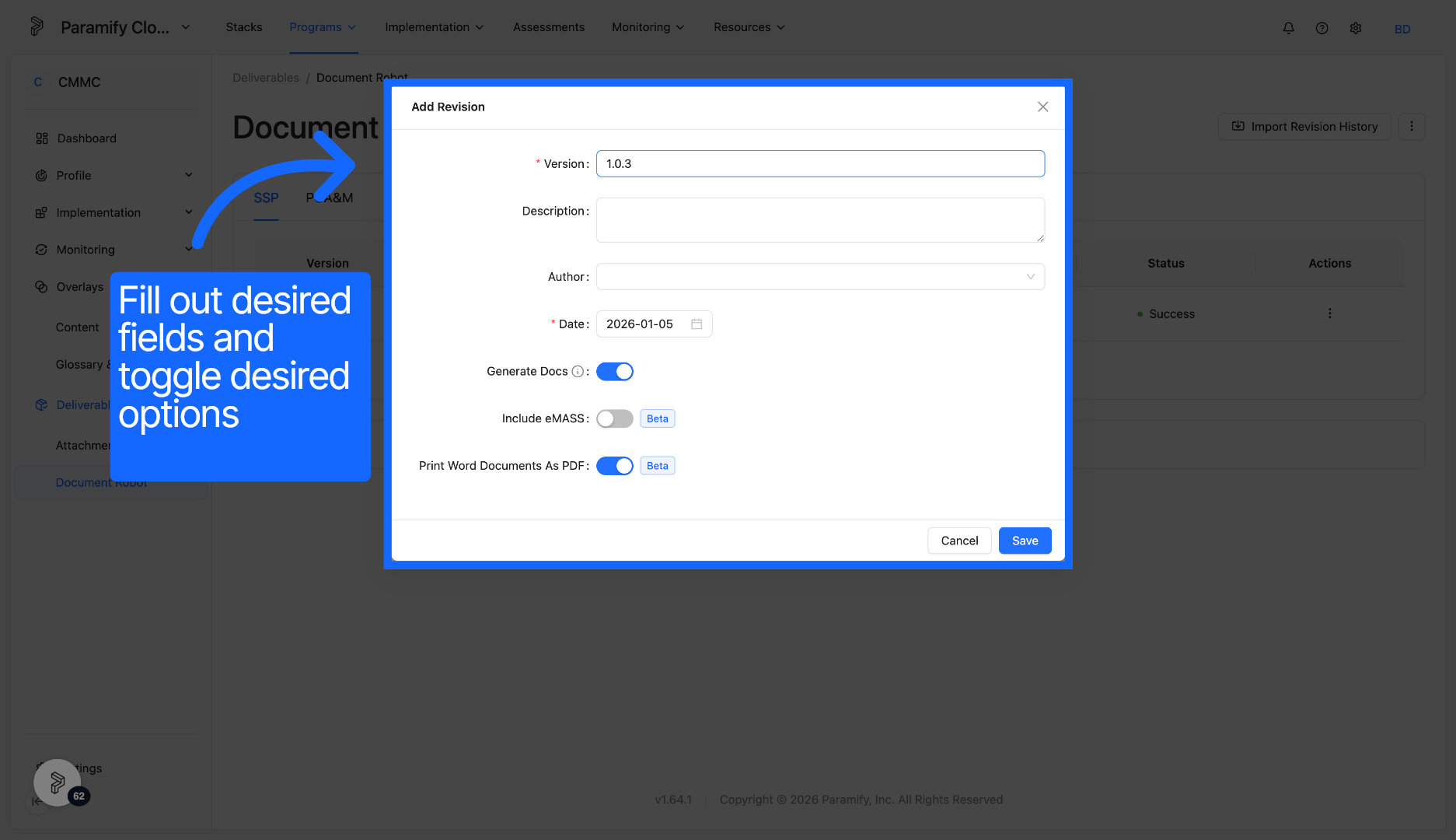Click the Profile sidebar icon
Viewport: 1456px width, 840px height.
[41, 176]
